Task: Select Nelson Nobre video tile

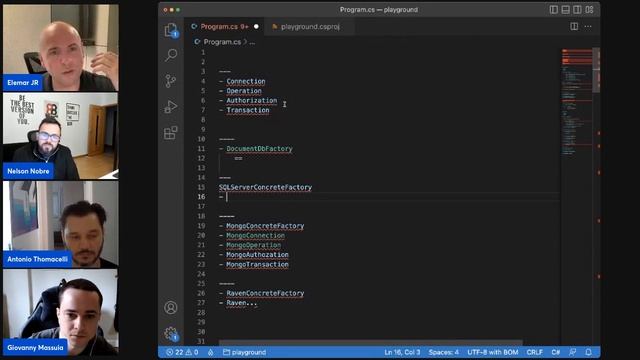Action: tap(61, 136)
